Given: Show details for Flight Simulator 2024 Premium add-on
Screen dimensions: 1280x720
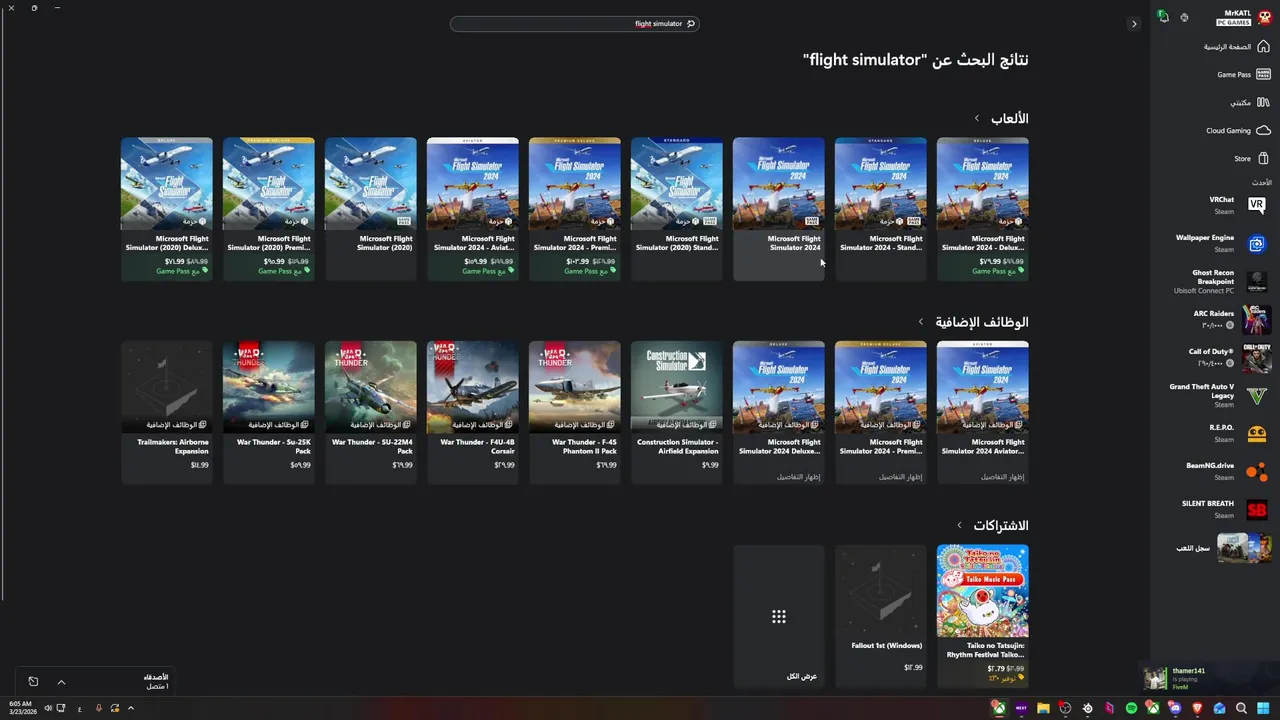Looking at the screenshot, I should (900, 477).
